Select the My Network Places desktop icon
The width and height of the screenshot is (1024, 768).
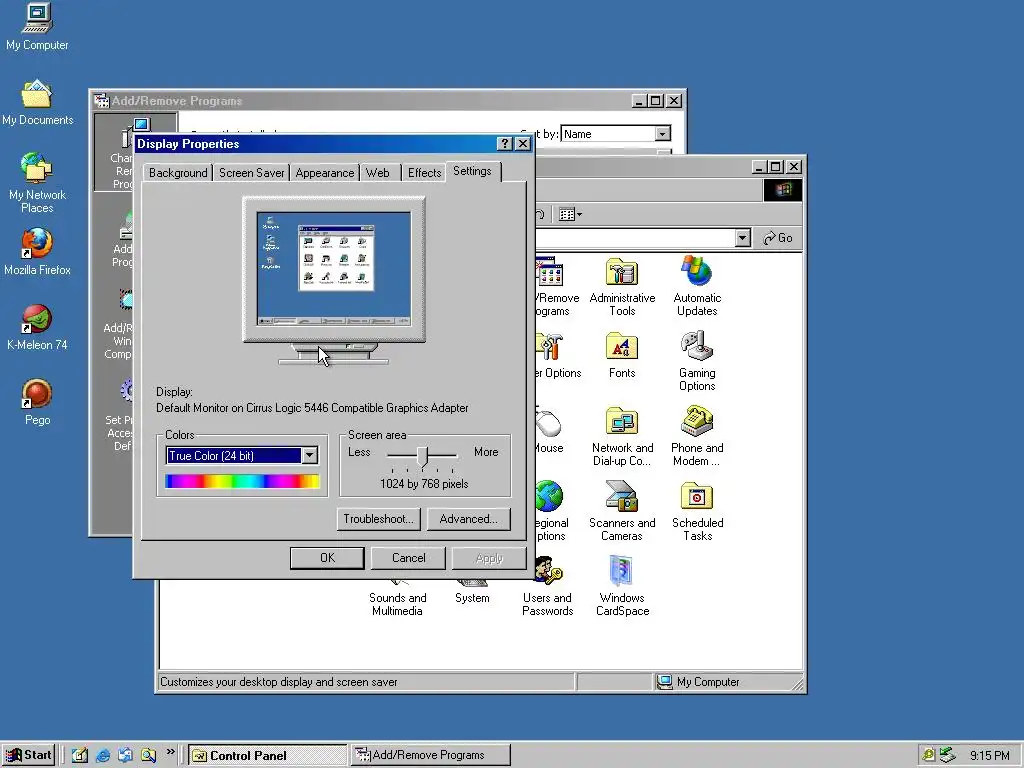click(37, 183)
